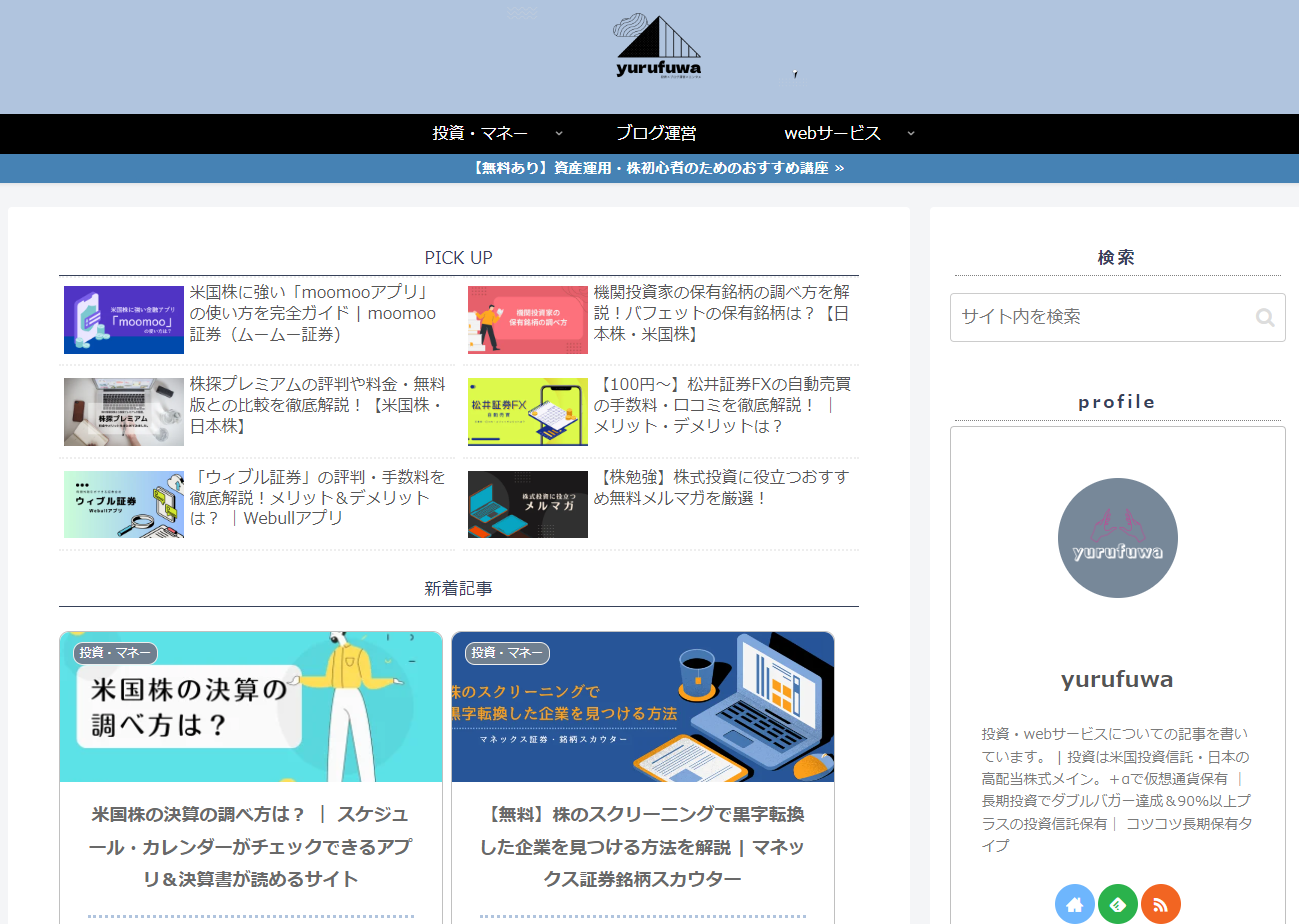Viewport: 1299px width, 924px height.
Task: Open the home icon in profile
Action: 1075,904
